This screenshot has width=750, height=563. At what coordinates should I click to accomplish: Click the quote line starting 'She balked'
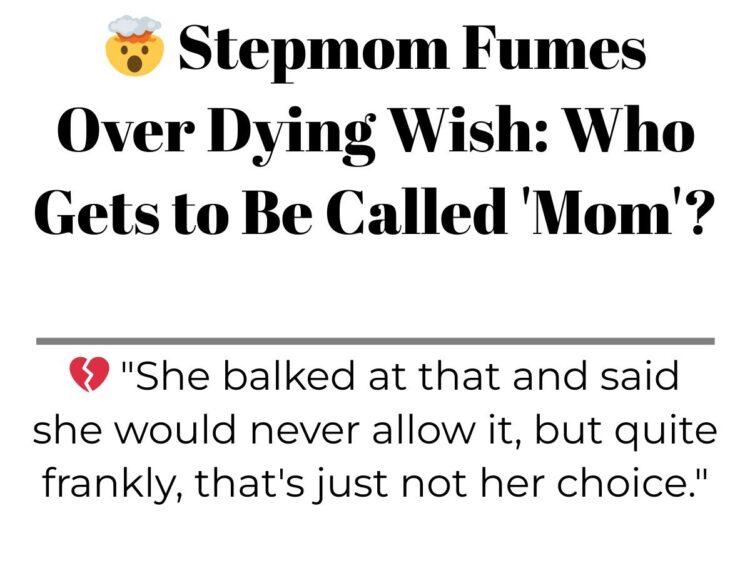pos(400,376)
